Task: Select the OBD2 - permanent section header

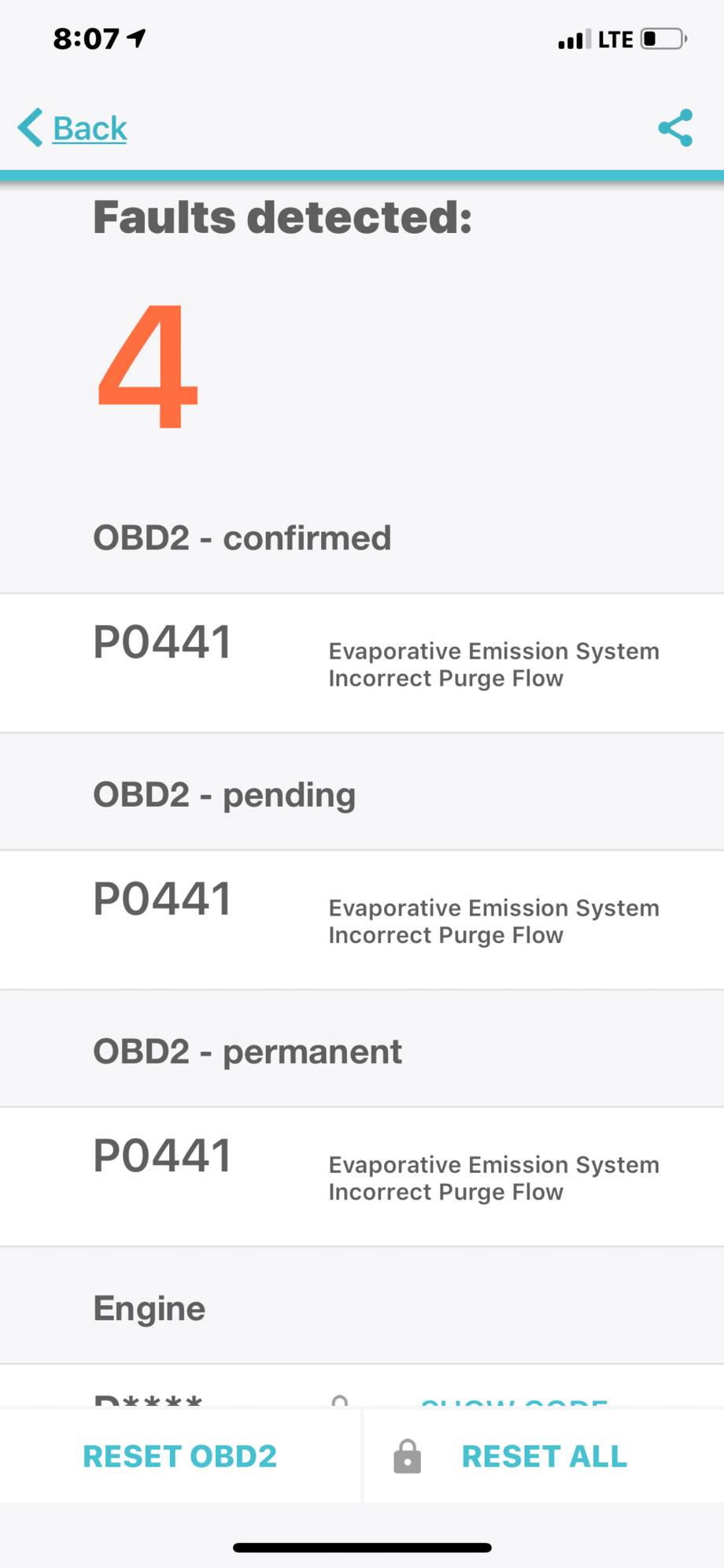Action: 247,1052
